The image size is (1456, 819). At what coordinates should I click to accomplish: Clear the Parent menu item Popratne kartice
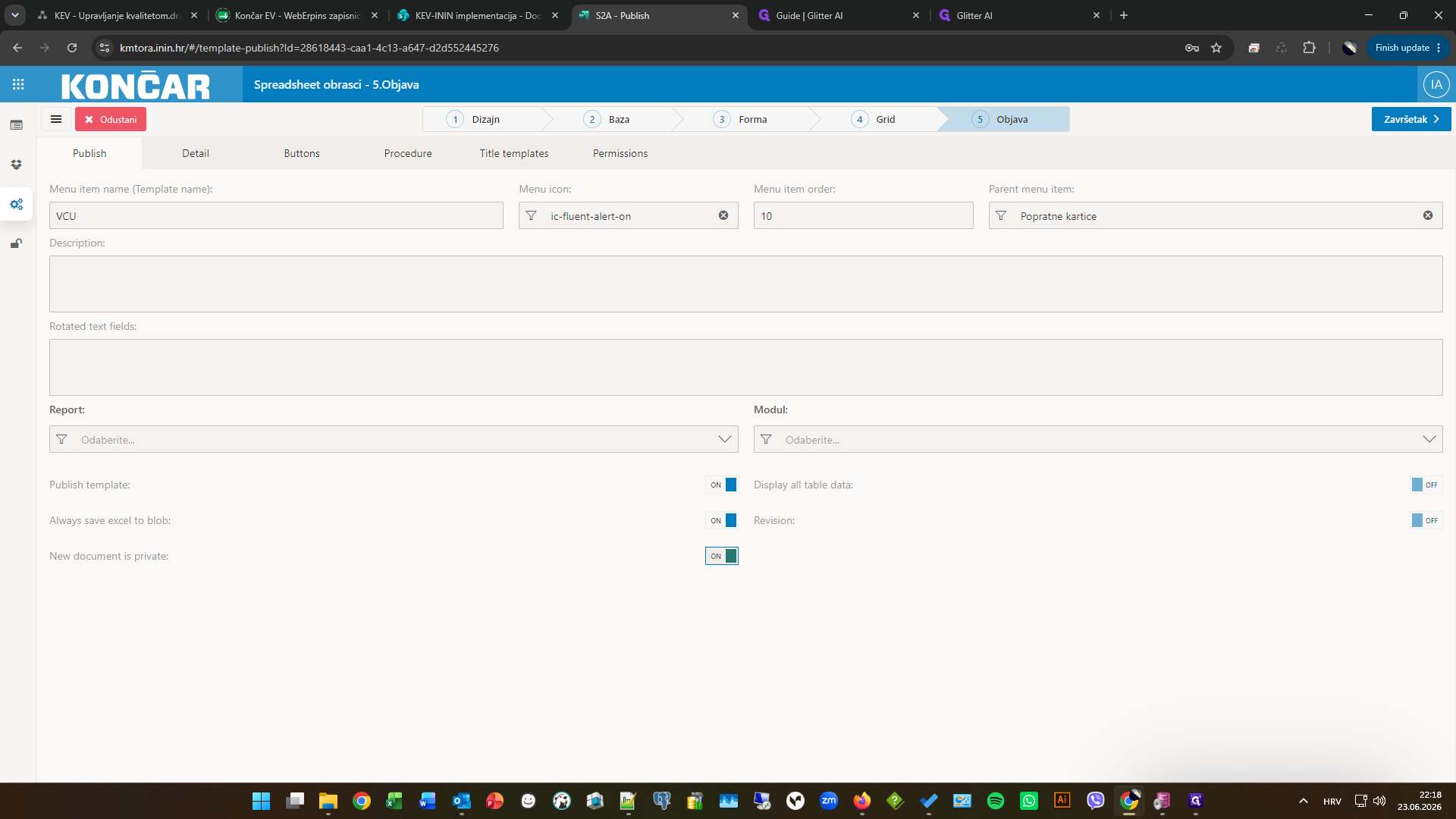pyautogui.click(x=1428, y=215)
